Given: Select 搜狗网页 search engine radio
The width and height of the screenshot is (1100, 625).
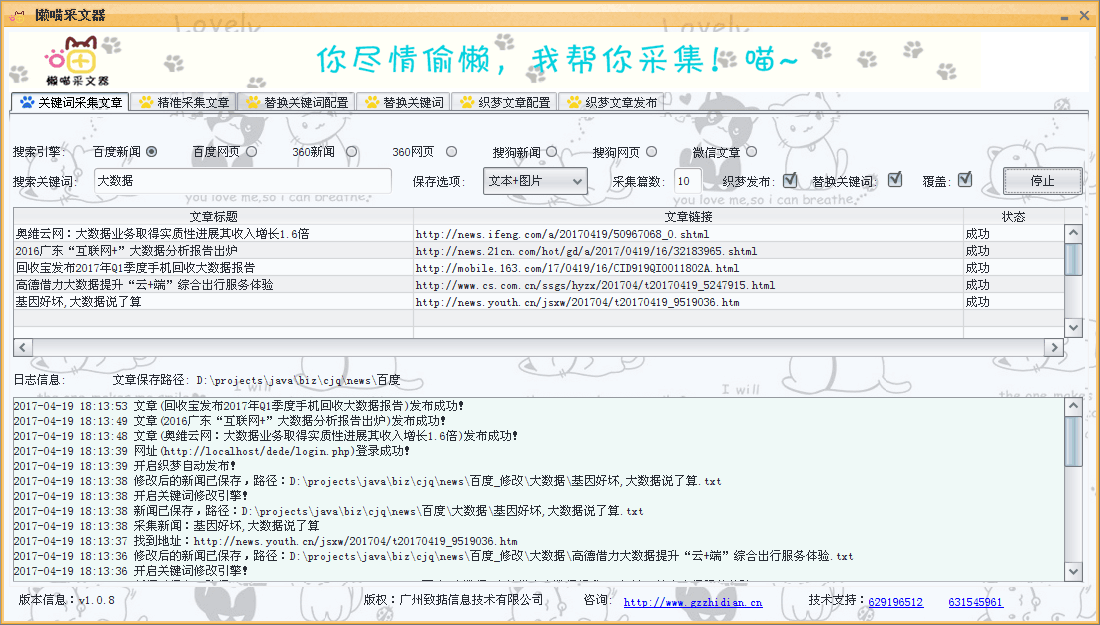Looking at the screenshot, I should tap(651, 152).
